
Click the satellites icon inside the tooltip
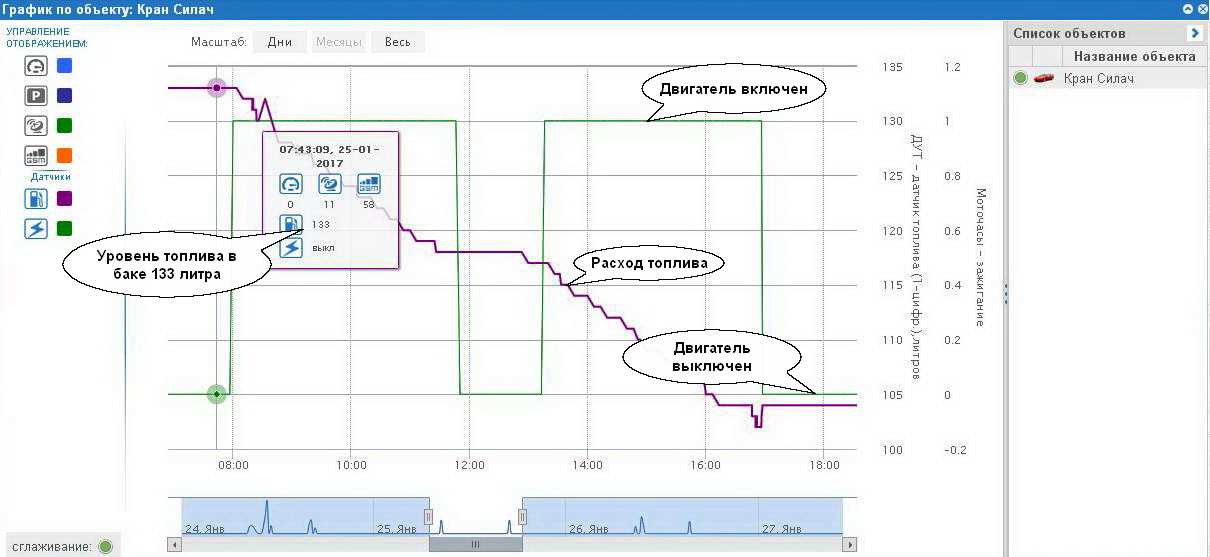(330, 184)
